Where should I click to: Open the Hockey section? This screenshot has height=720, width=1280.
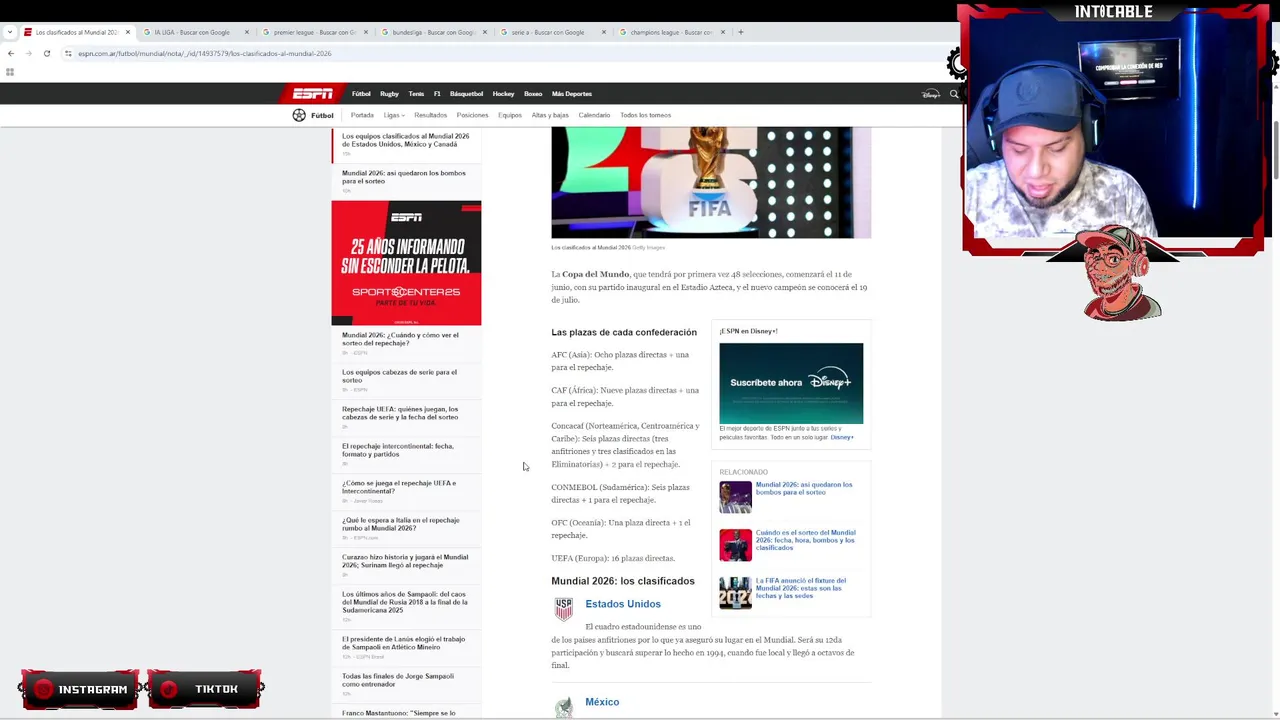503,94
